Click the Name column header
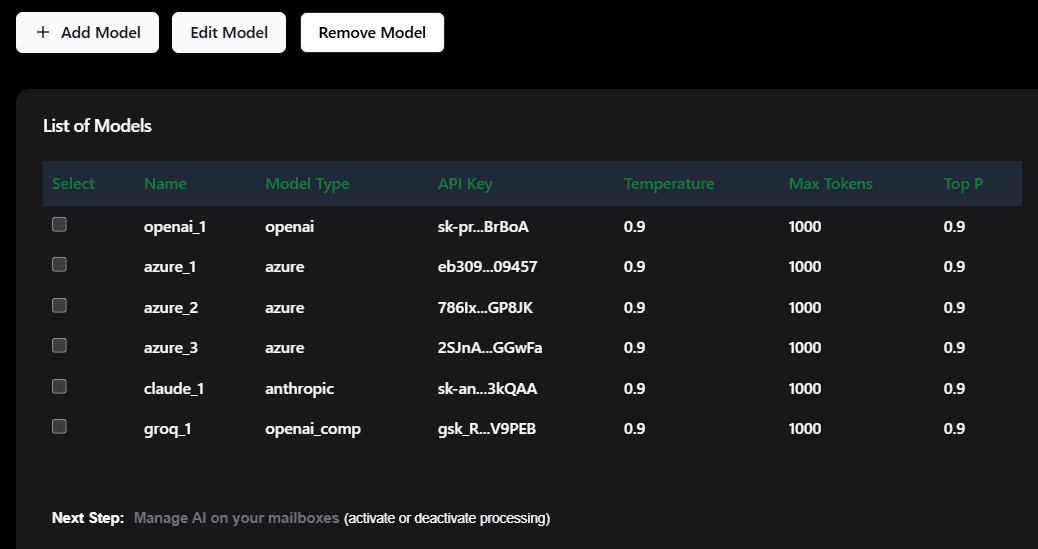The height and width of the screenshot is (549, 1038). coord(165,183)
